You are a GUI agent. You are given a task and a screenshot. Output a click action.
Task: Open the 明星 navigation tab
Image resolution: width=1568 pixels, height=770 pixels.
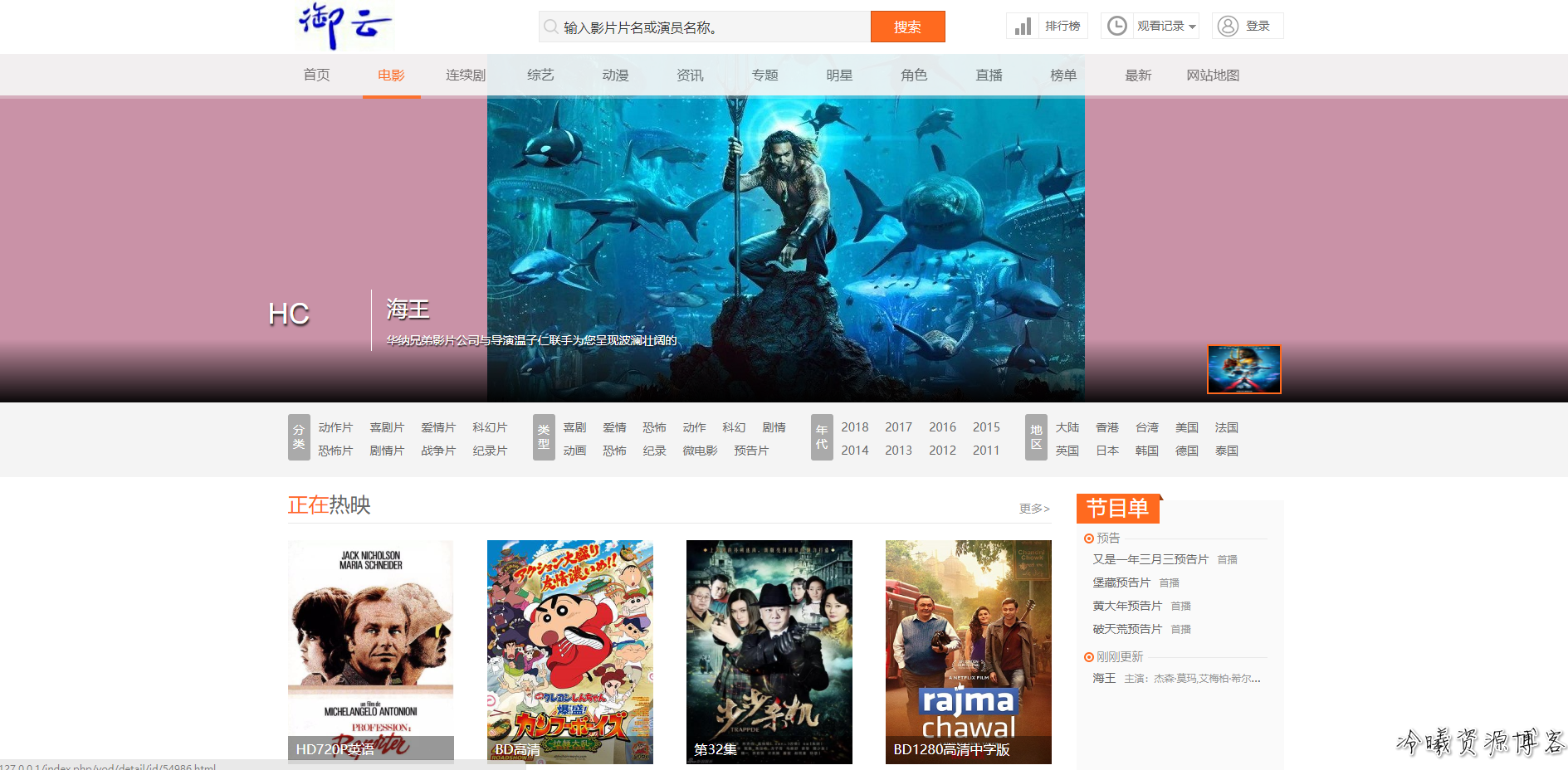[x=839, y=75]
